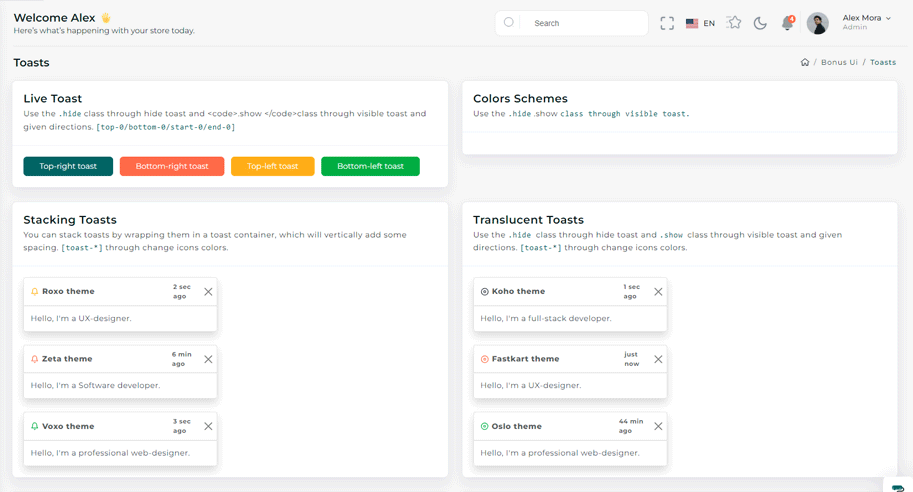
Task: Show the Bottom-left toast
Action: click(x=370, y=166)
